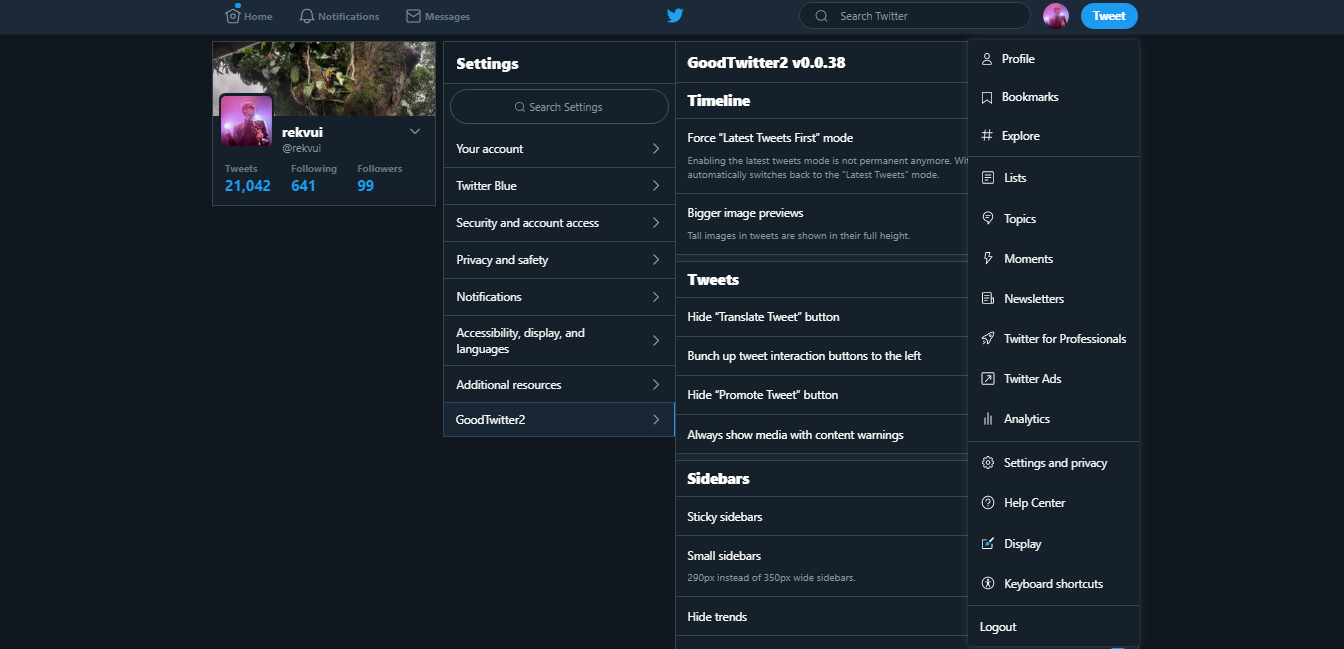This screenshot has height=649, width=1344.
Task: Expand the GoodTwitter2 chevron
Action: point(656,420)
